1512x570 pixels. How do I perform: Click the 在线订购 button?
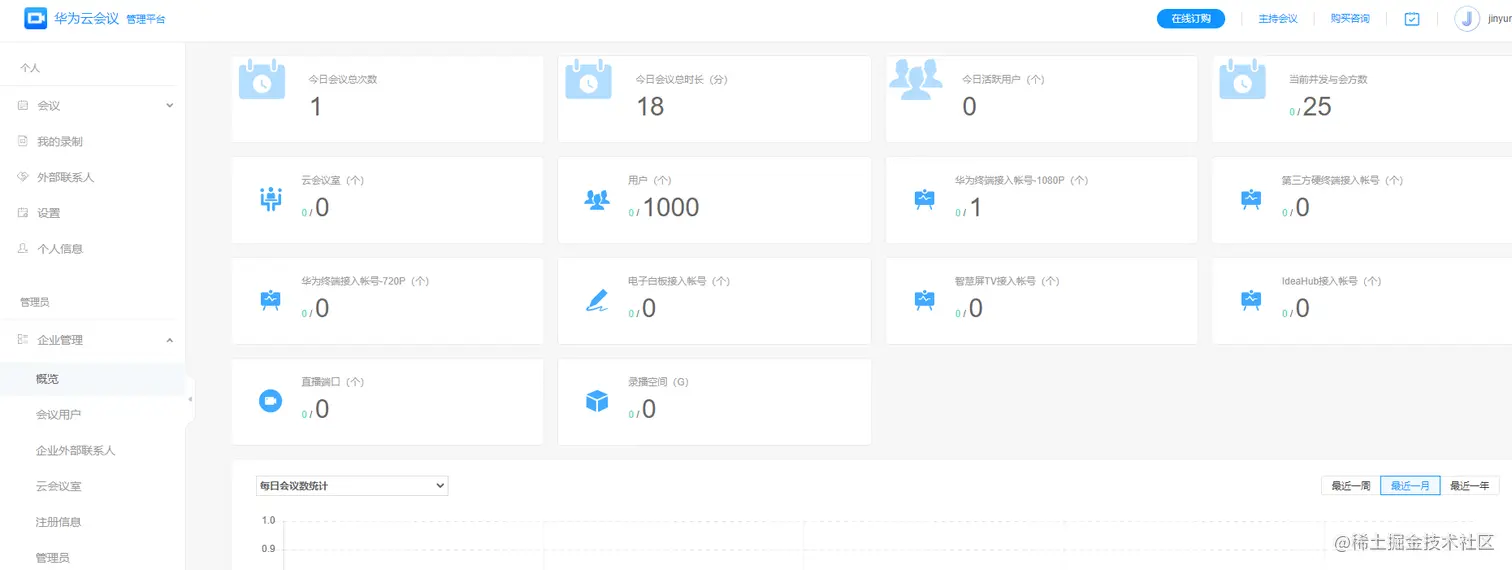[1191, 19]
